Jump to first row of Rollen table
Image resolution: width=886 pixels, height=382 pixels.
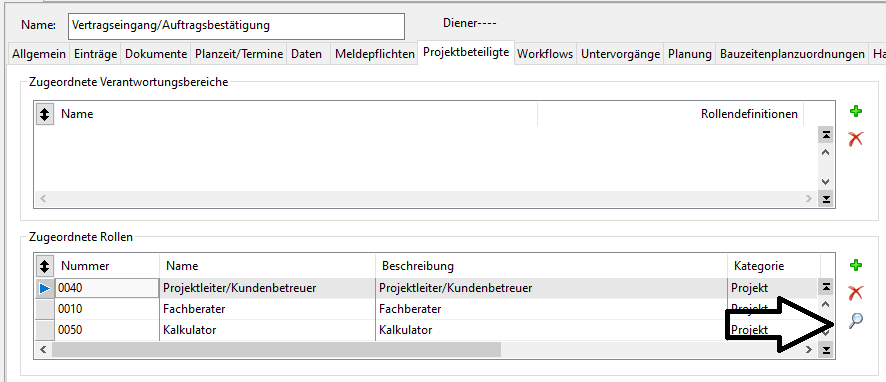pos(826,287)
